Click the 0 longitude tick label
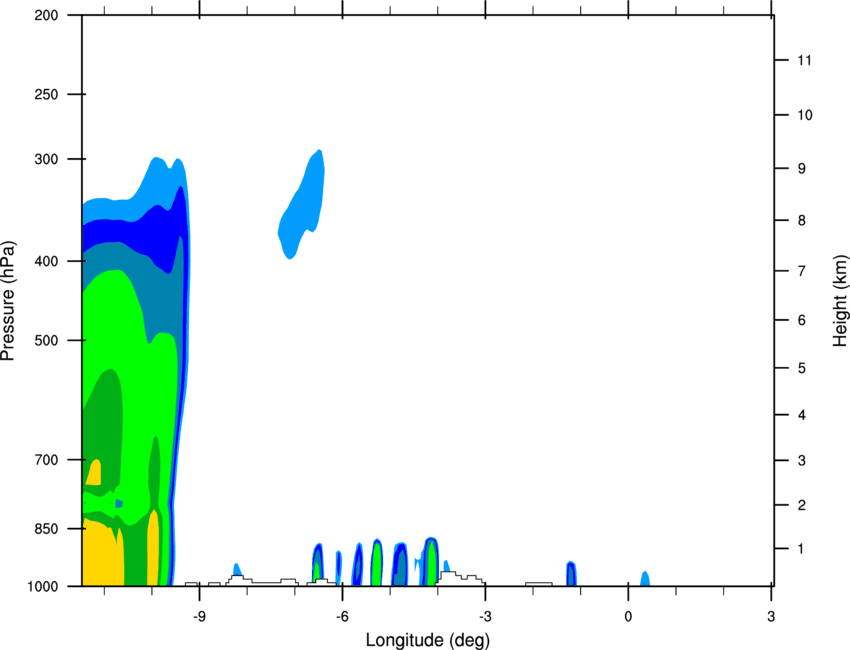Screen dimensions: 850x650 [628, 616]
